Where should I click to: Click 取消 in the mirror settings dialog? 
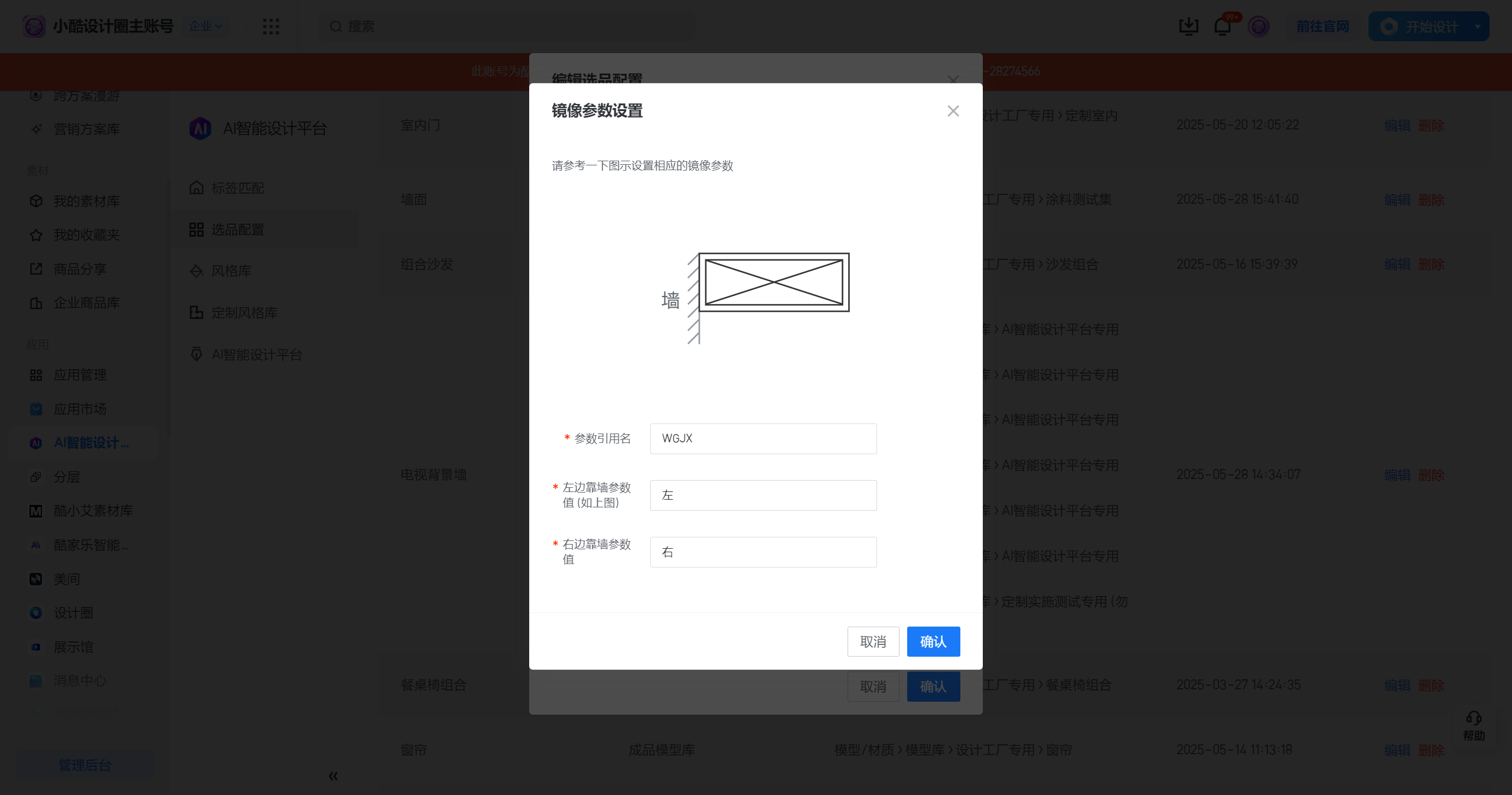click(x=873, y=641)
